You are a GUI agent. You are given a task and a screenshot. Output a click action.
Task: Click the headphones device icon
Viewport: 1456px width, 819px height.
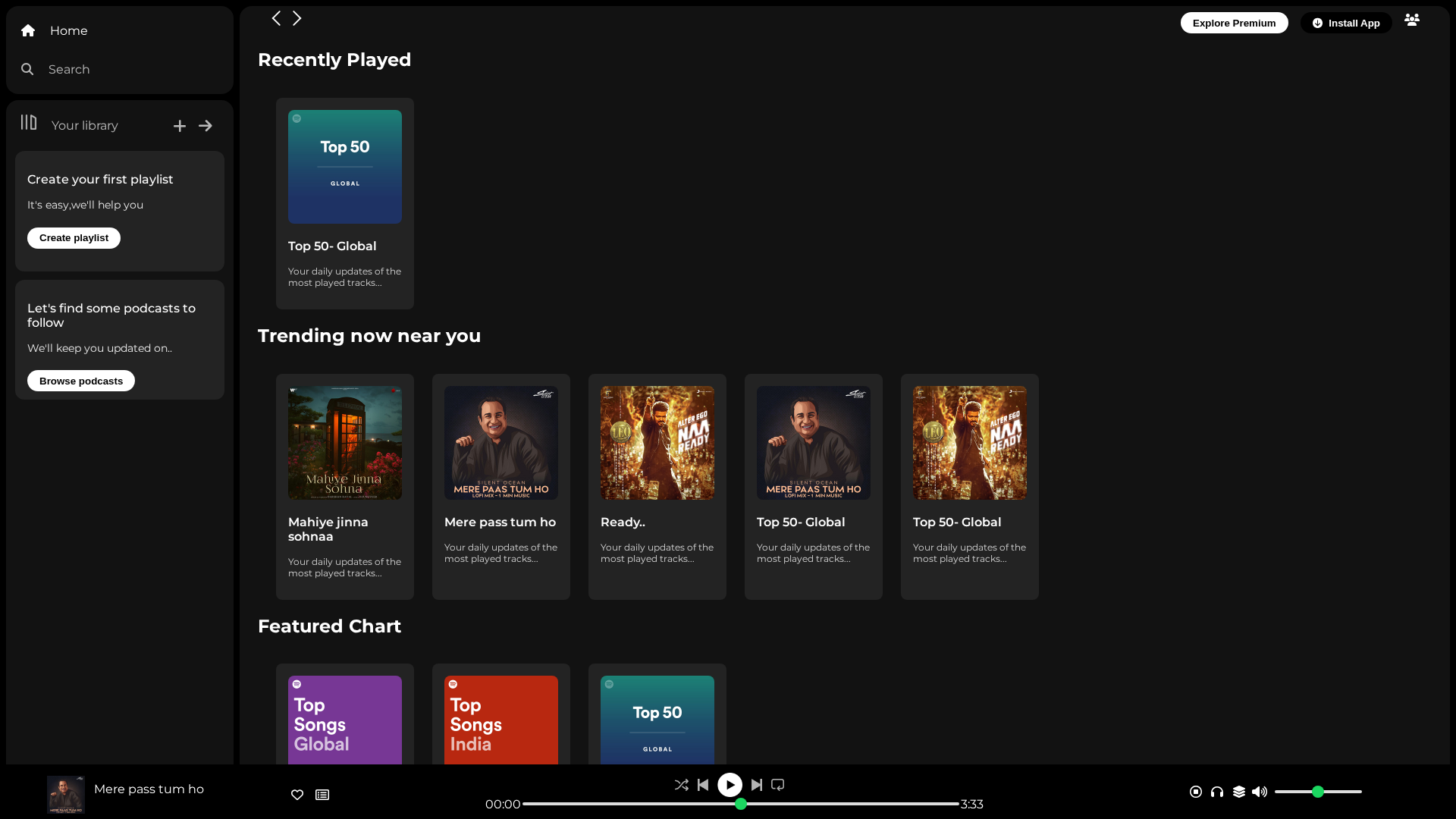coord(1217,792)
